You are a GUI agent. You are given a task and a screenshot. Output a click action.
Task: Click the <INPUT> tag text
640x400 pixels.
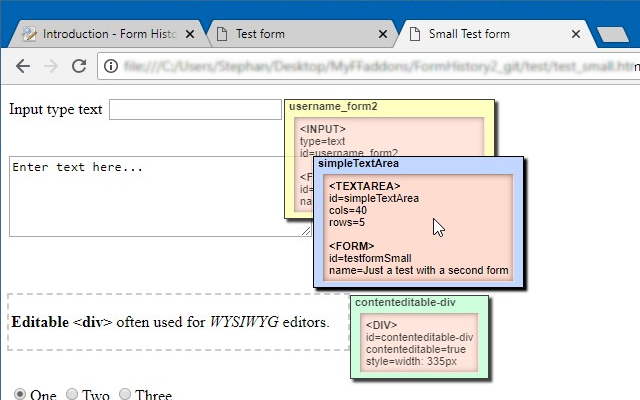(x=322, y=129)
